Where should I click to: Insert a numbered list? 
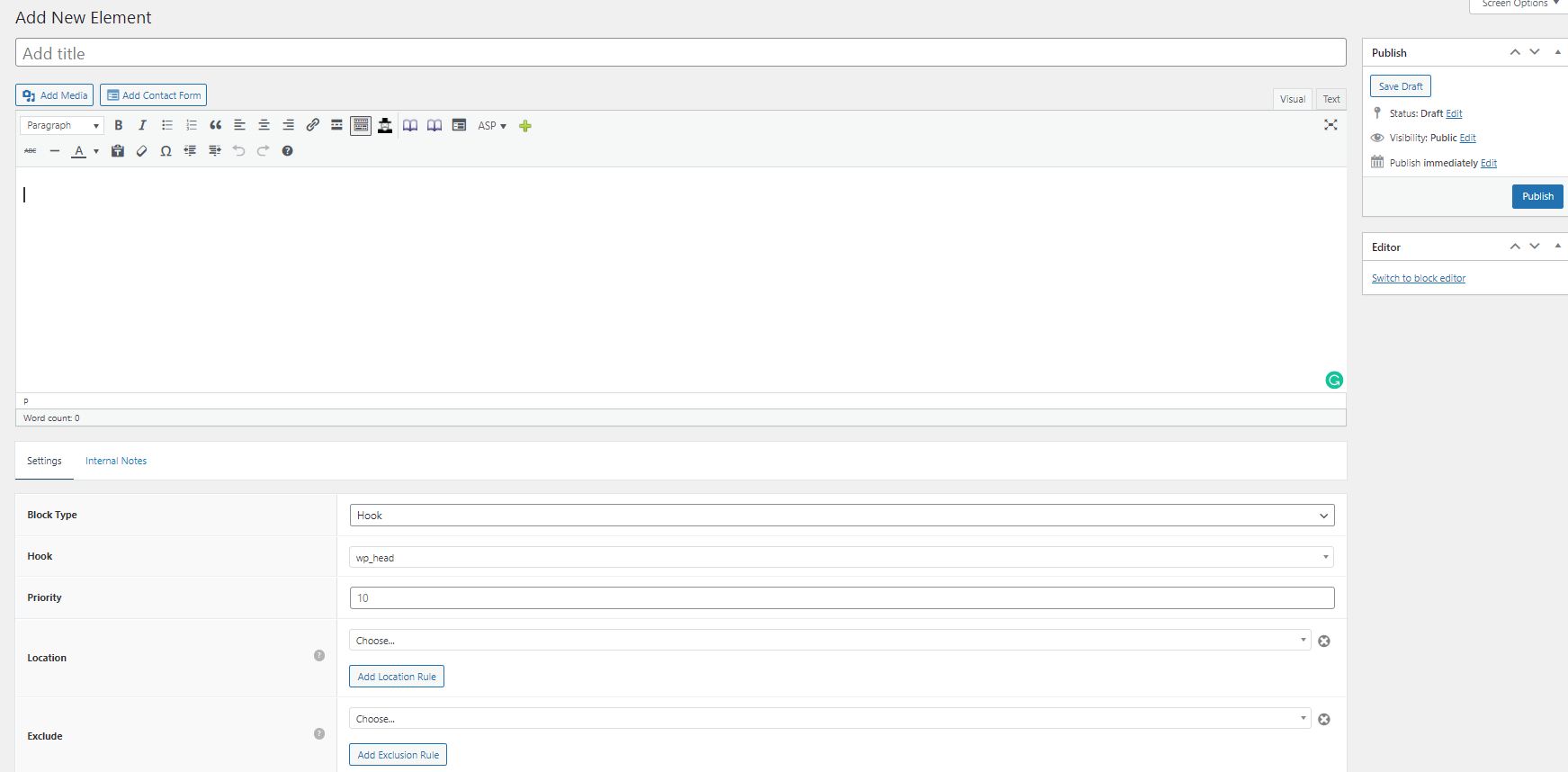(x=191, y=125)
